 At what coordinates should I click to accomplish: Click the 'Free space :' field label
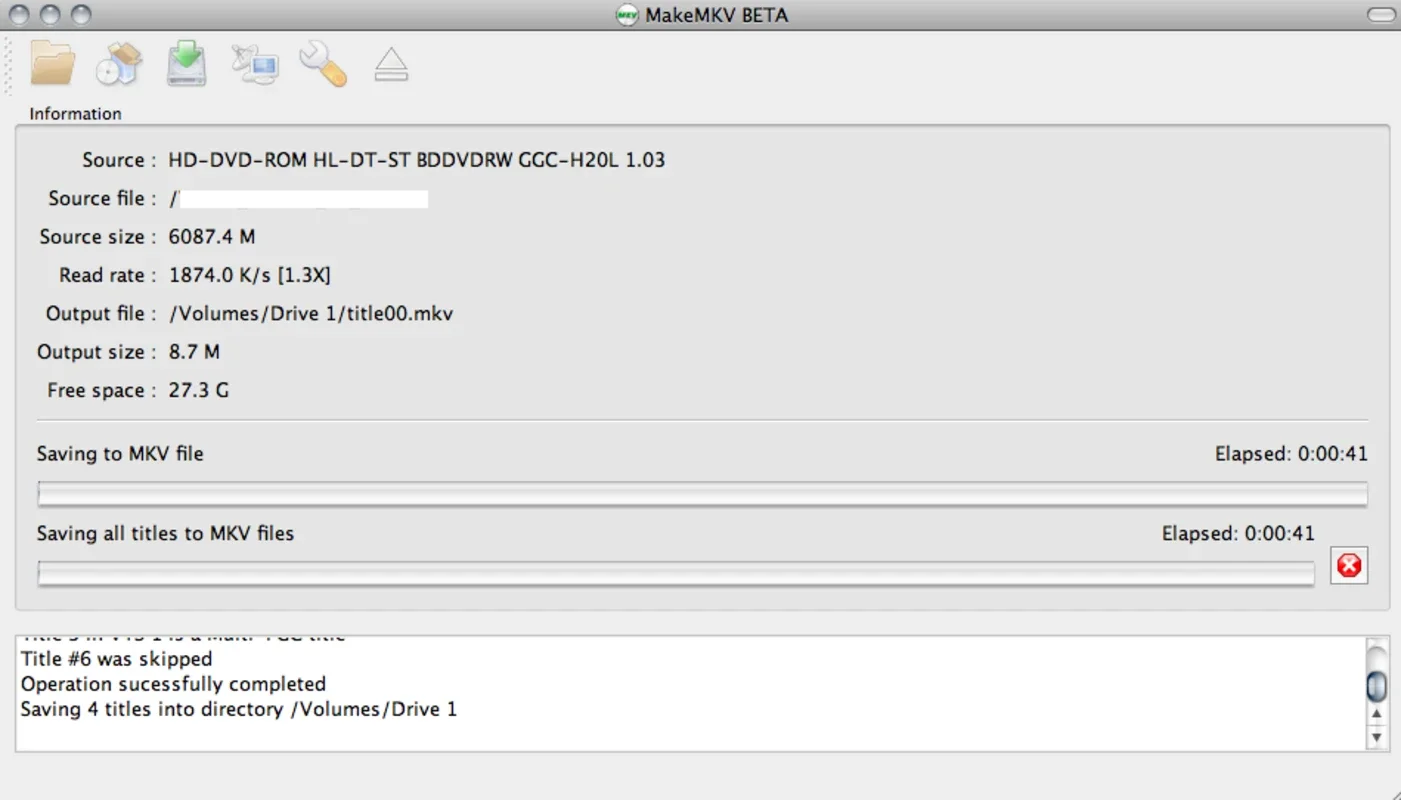coord(102,390)
